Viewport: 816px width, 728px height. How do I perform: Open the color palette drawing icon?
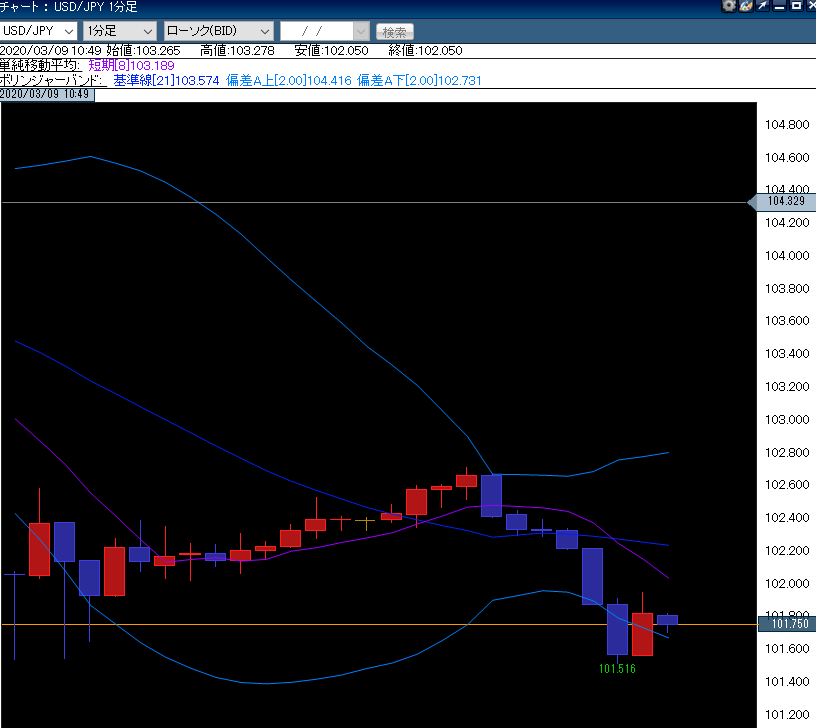click(x=746, y=6)
